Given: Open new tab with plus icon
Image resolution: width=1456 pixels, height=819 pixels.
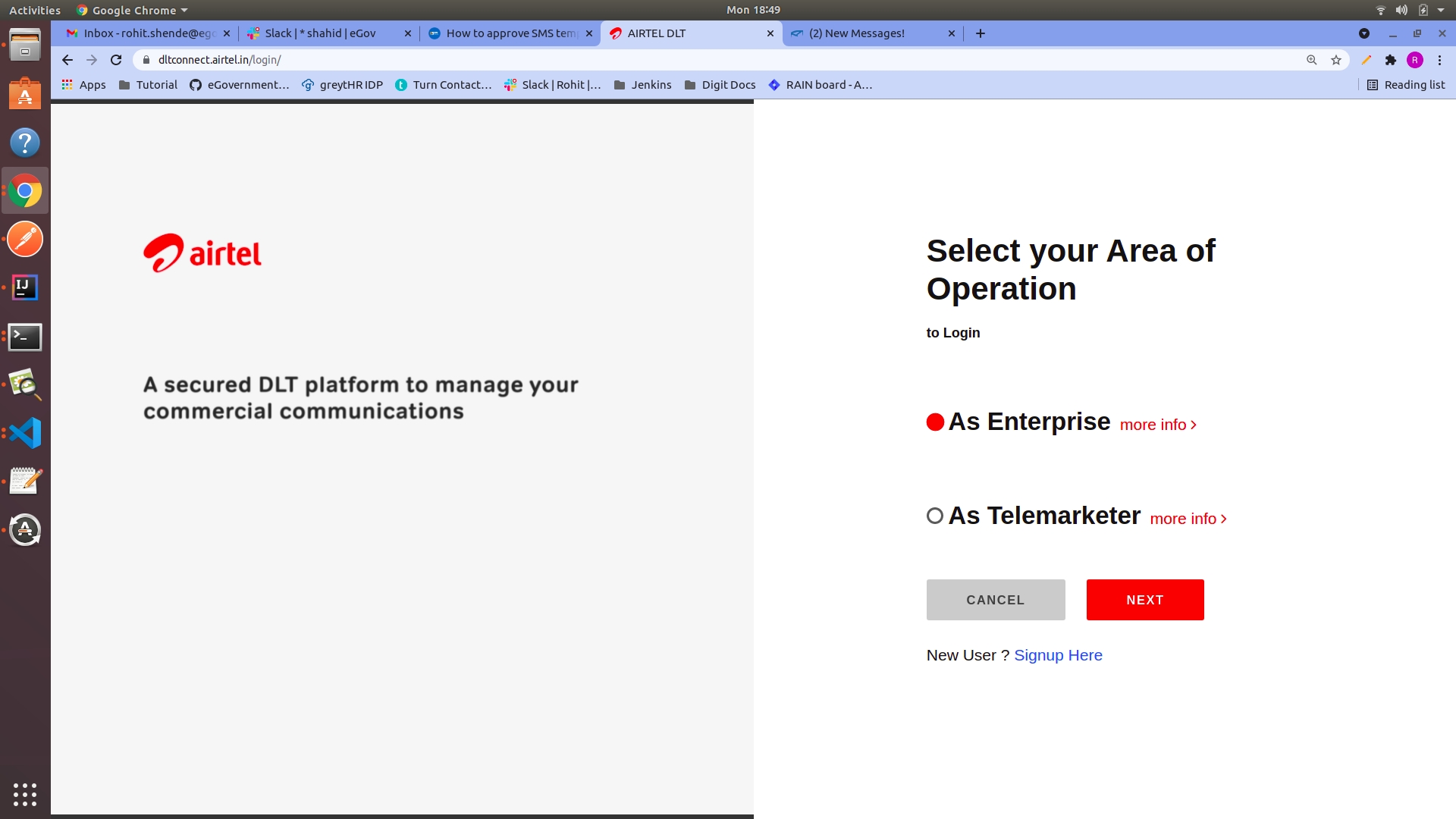Looking at the screenshot, I should click(980, 33).
